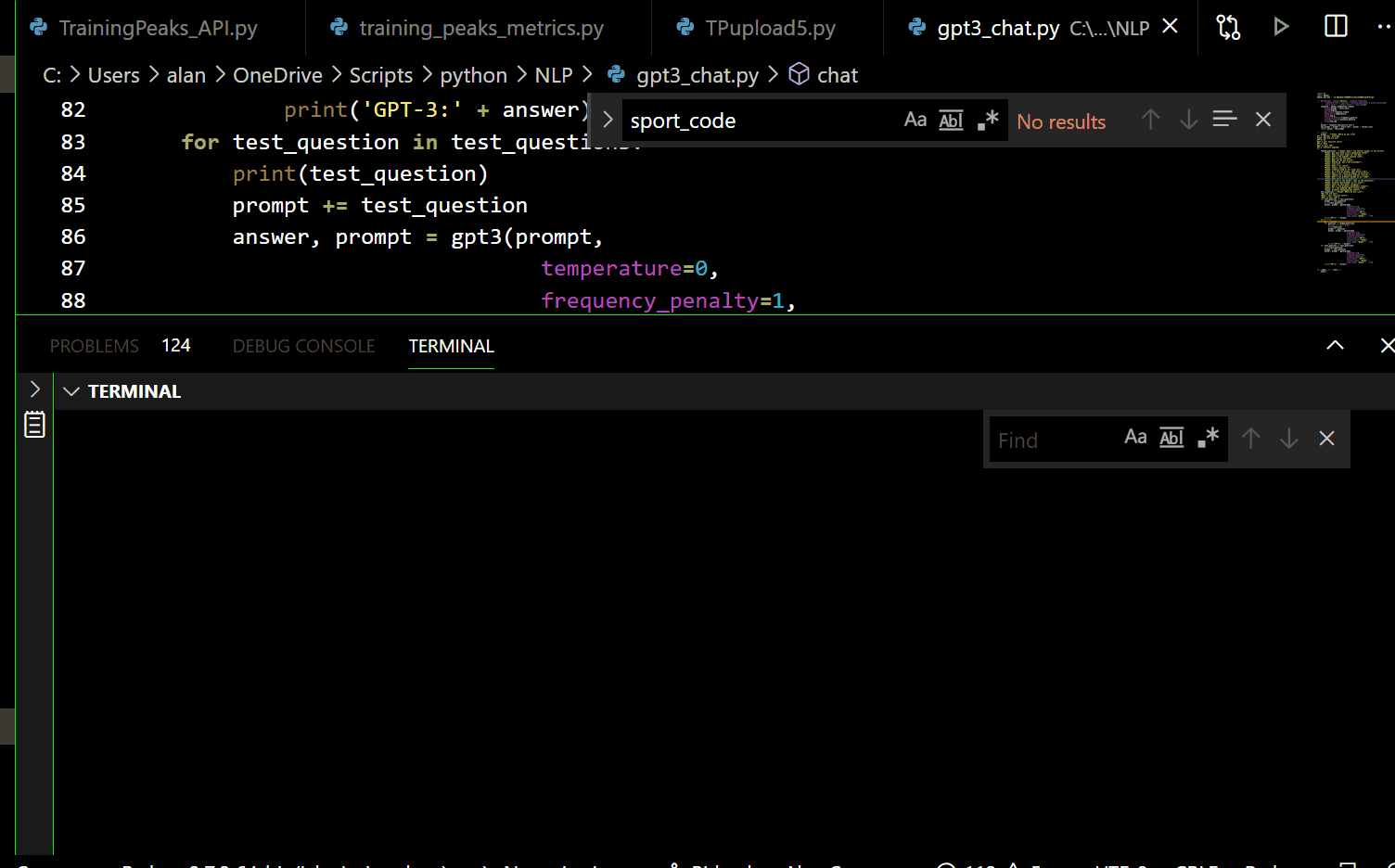Go to previous match in terminal find
This screenshot has width=1395, height=868.
[1250, 438]
